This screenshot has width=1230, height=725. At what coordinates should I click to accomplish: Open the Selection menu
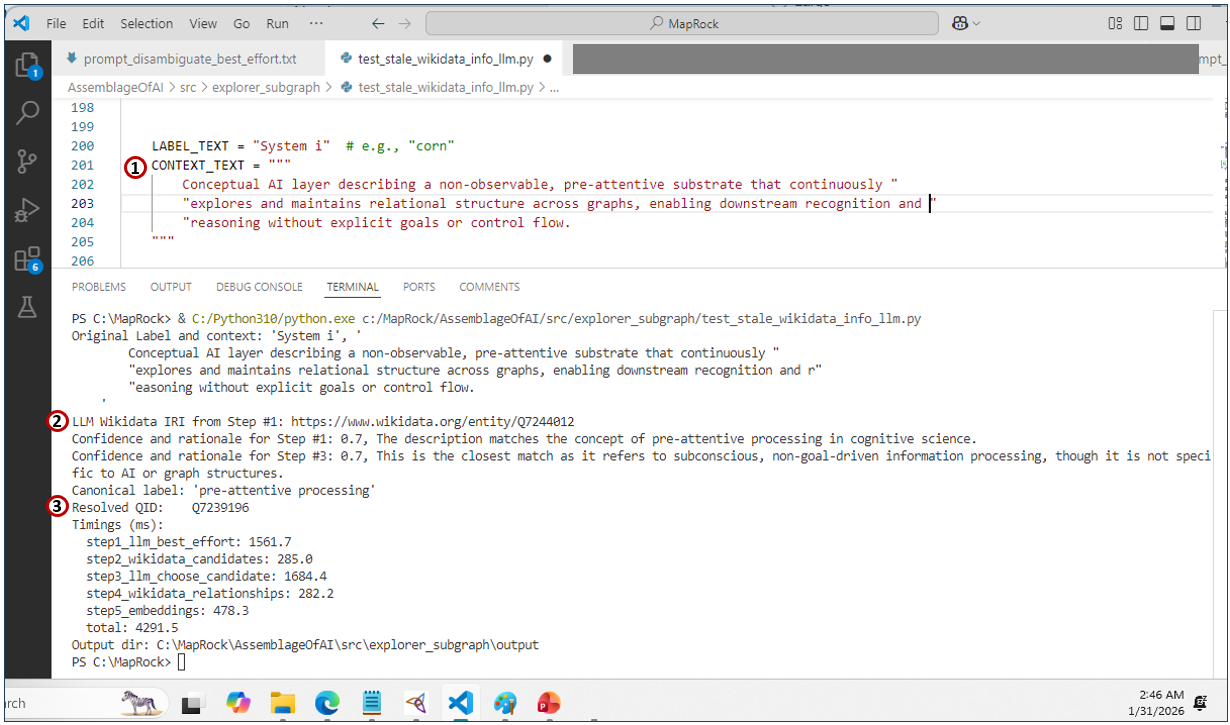(x=146, y=23)
